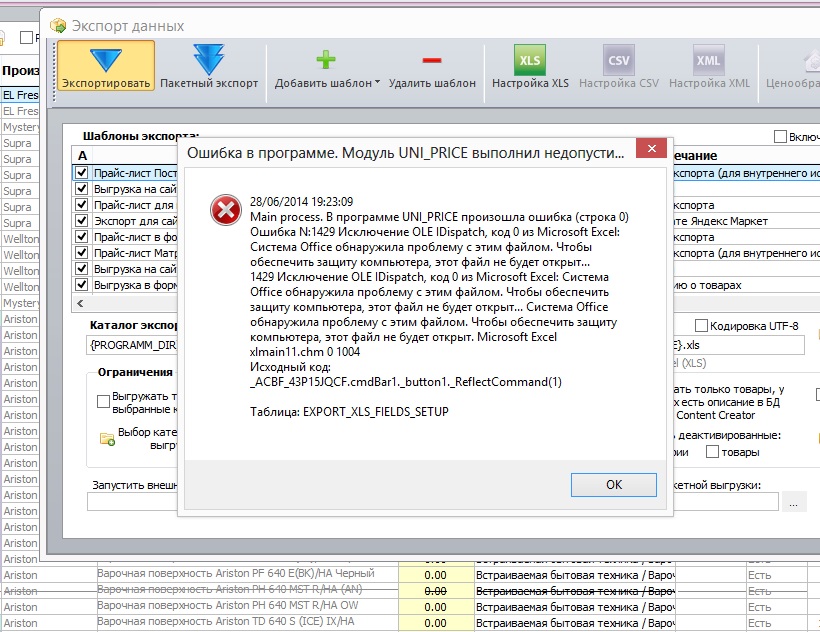This screenshot has width=820, height=632.
Task: Click the Экспортировать toolbar button
Action: click(x=106, y=66)
